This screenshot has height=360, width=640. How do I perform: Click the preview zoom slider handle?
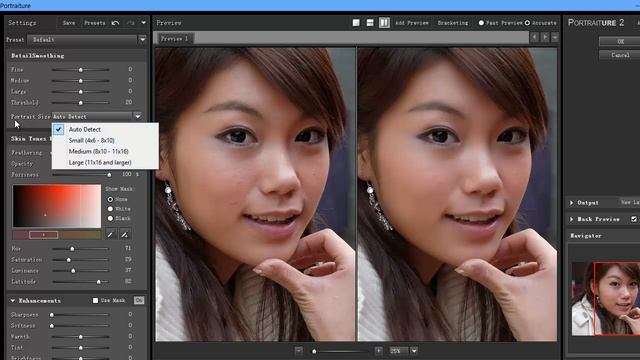coord(314,351)
